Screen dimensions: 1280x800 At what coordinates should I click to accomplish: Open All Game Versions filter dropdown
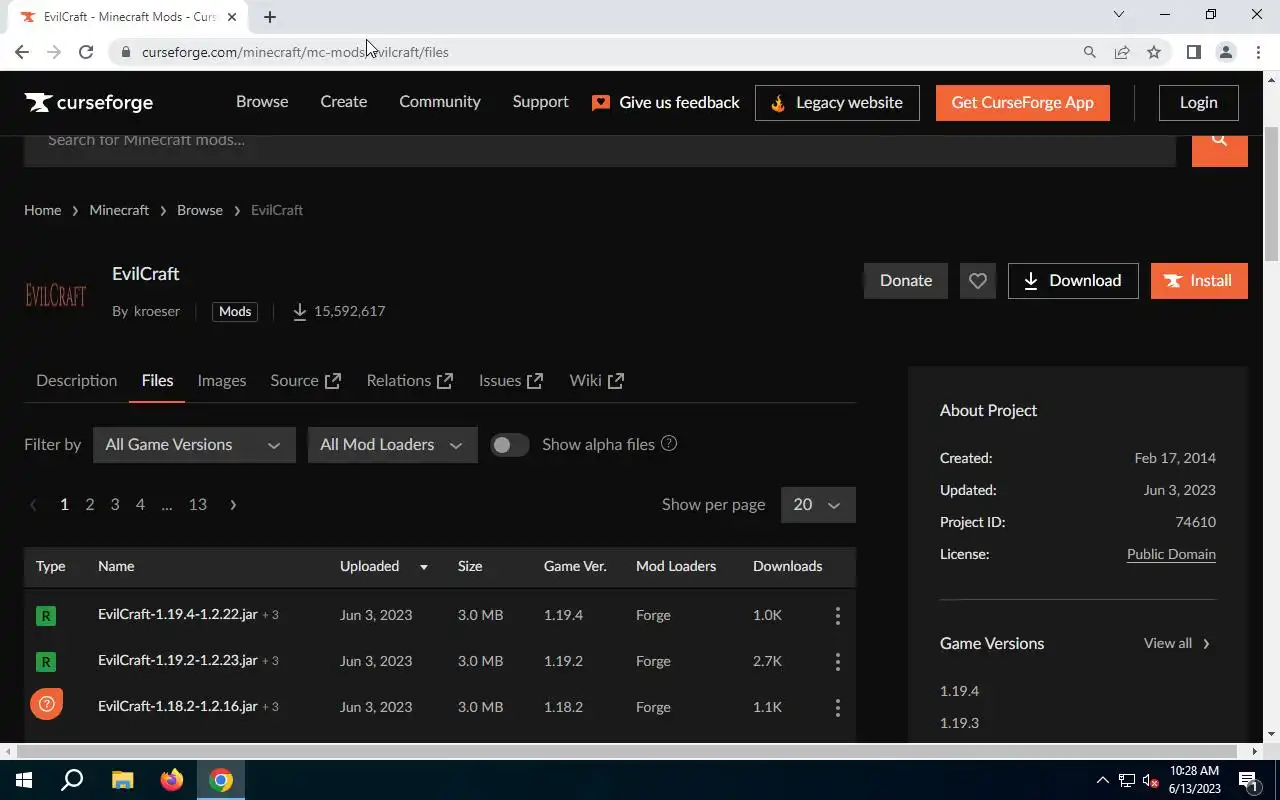pyautogui.click(x=194, y=445)
